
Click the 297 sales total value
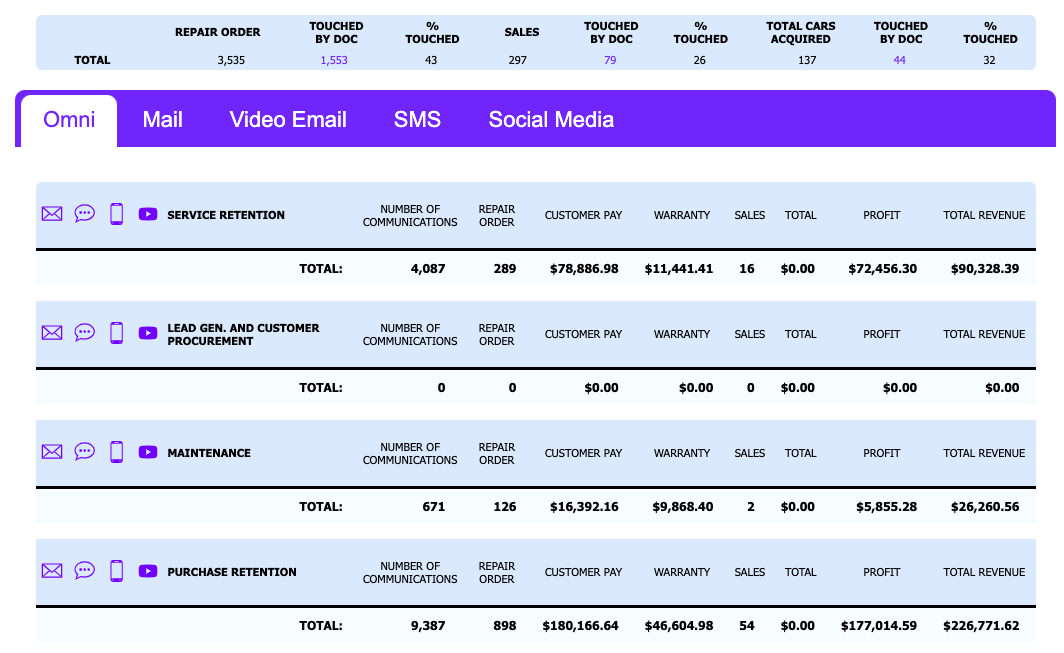click(x=518, y=60)
